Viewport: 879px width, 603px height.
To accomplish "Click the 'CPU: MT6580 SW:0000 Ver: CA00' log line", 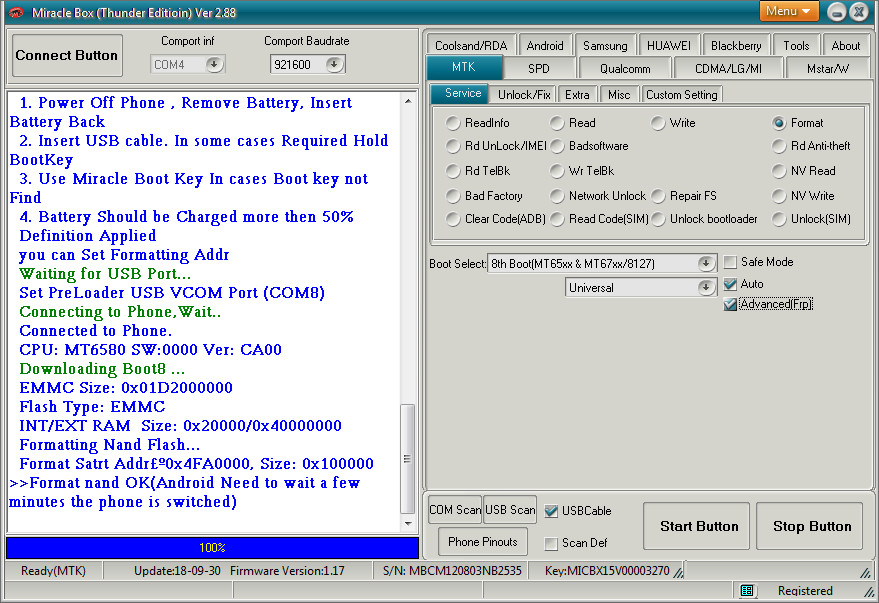I will point(150,350).
